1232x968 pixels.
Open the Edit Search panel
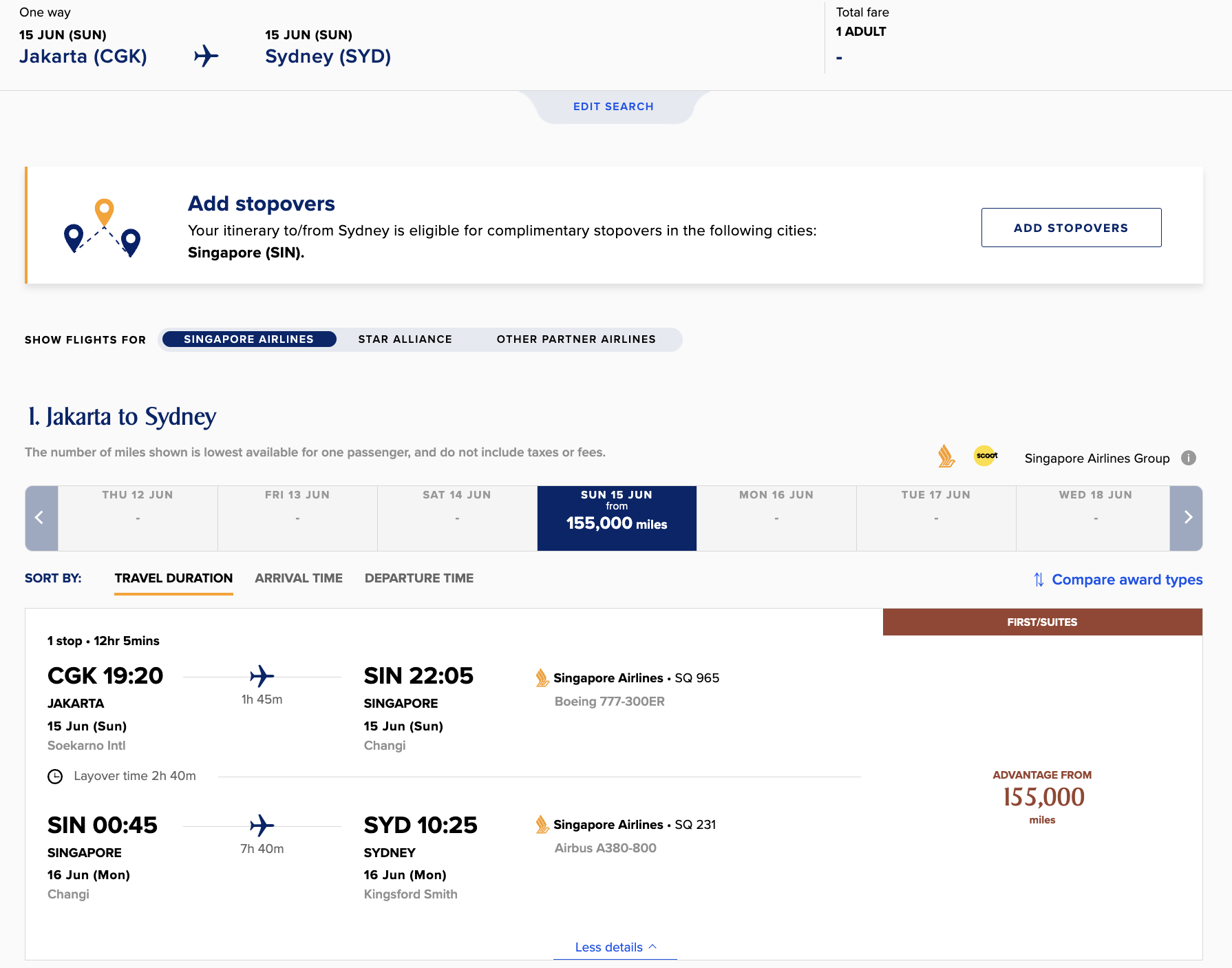pyautogui.click(x=613, y=107)
